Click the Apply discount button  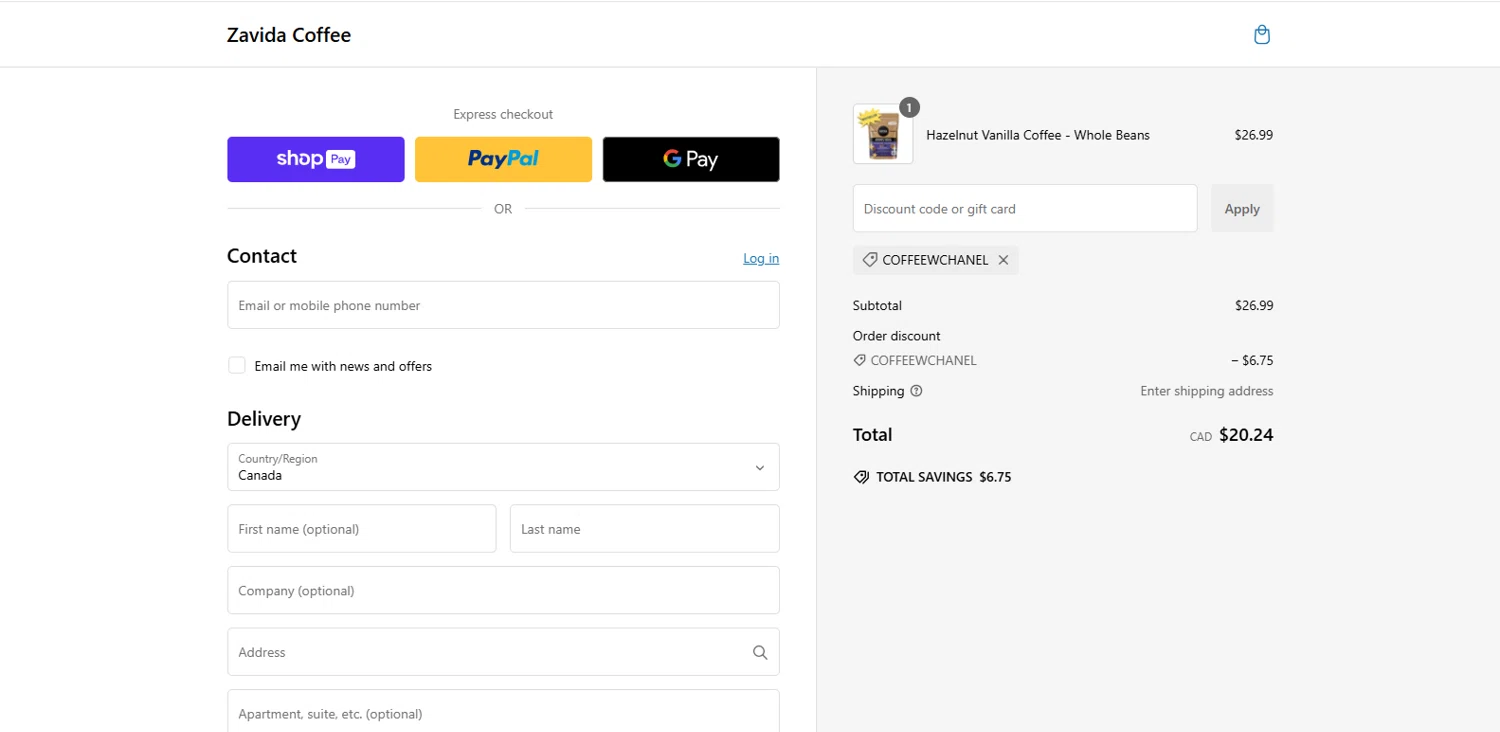1242,208
